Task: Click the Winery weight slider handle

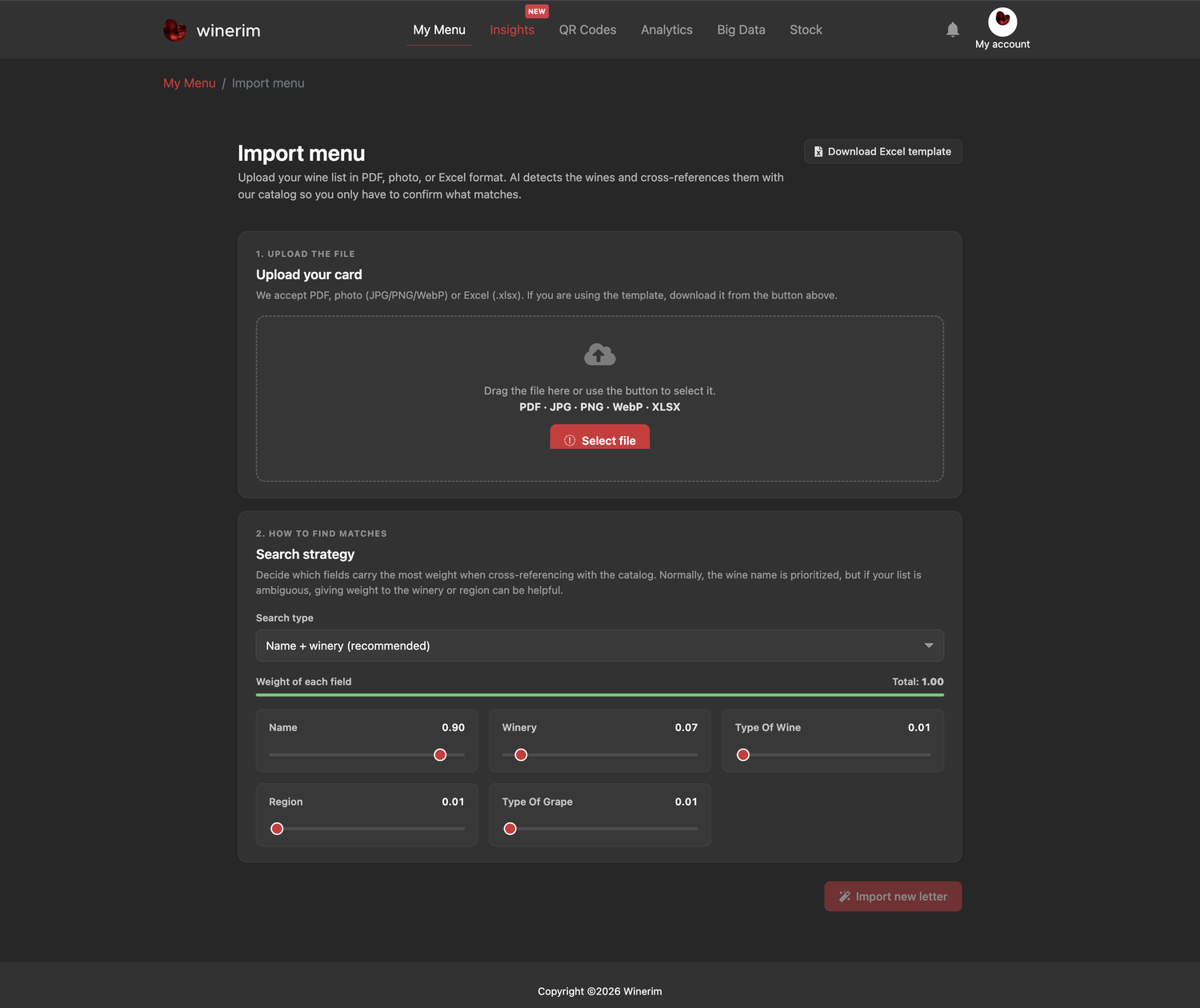Action: (521, 754)
